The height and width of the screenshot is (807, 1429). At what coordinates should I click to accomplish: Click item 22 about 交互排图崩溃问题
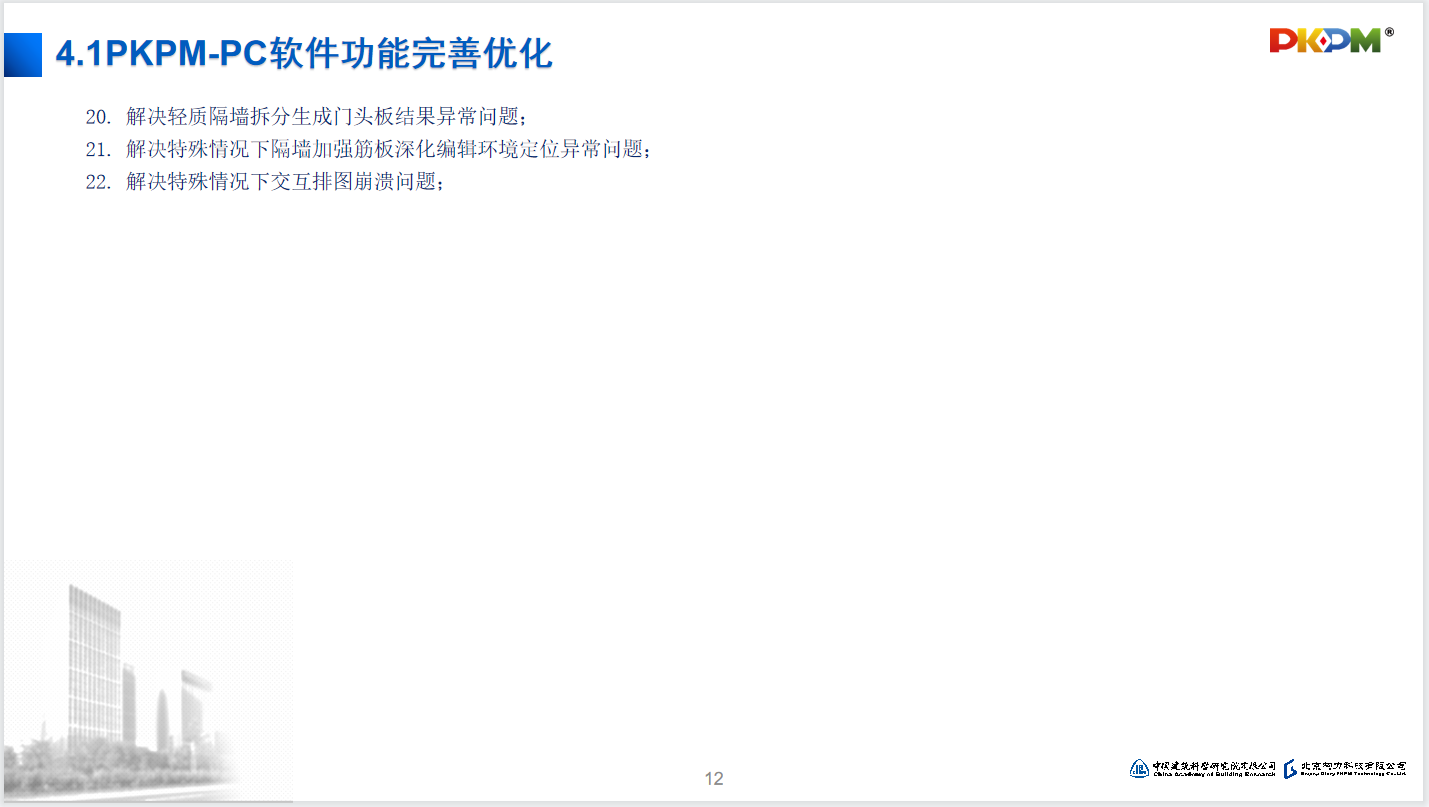coord(264,183)
